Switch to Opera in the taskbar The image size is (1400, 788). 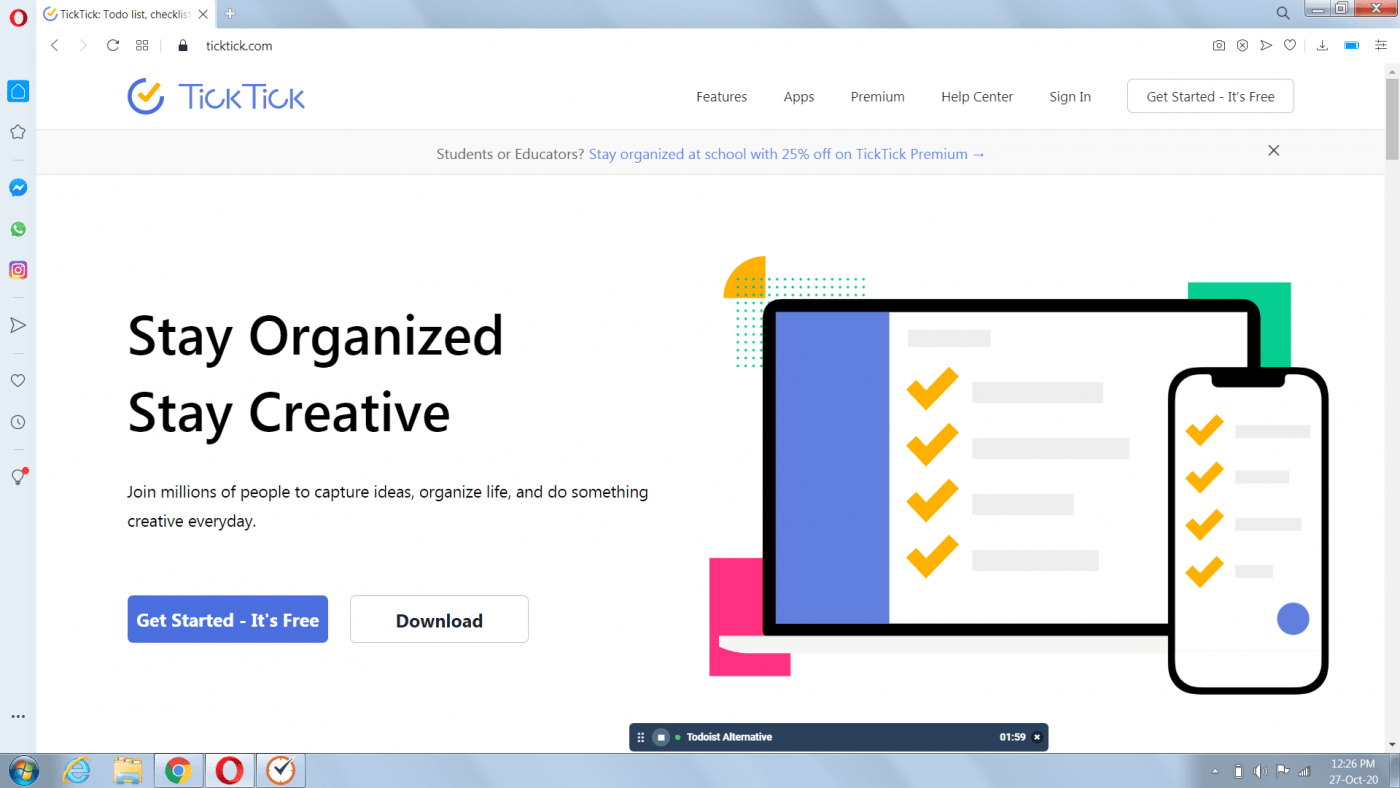coord(230,770)
